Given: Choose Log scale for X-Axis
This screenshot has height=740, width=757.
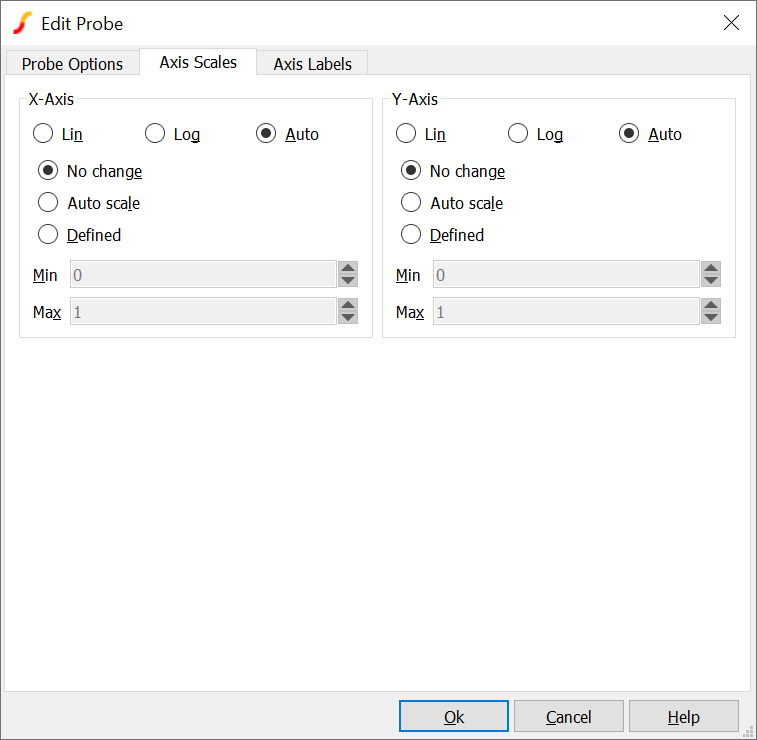Looking at the screenshot, I should point(155,134).
